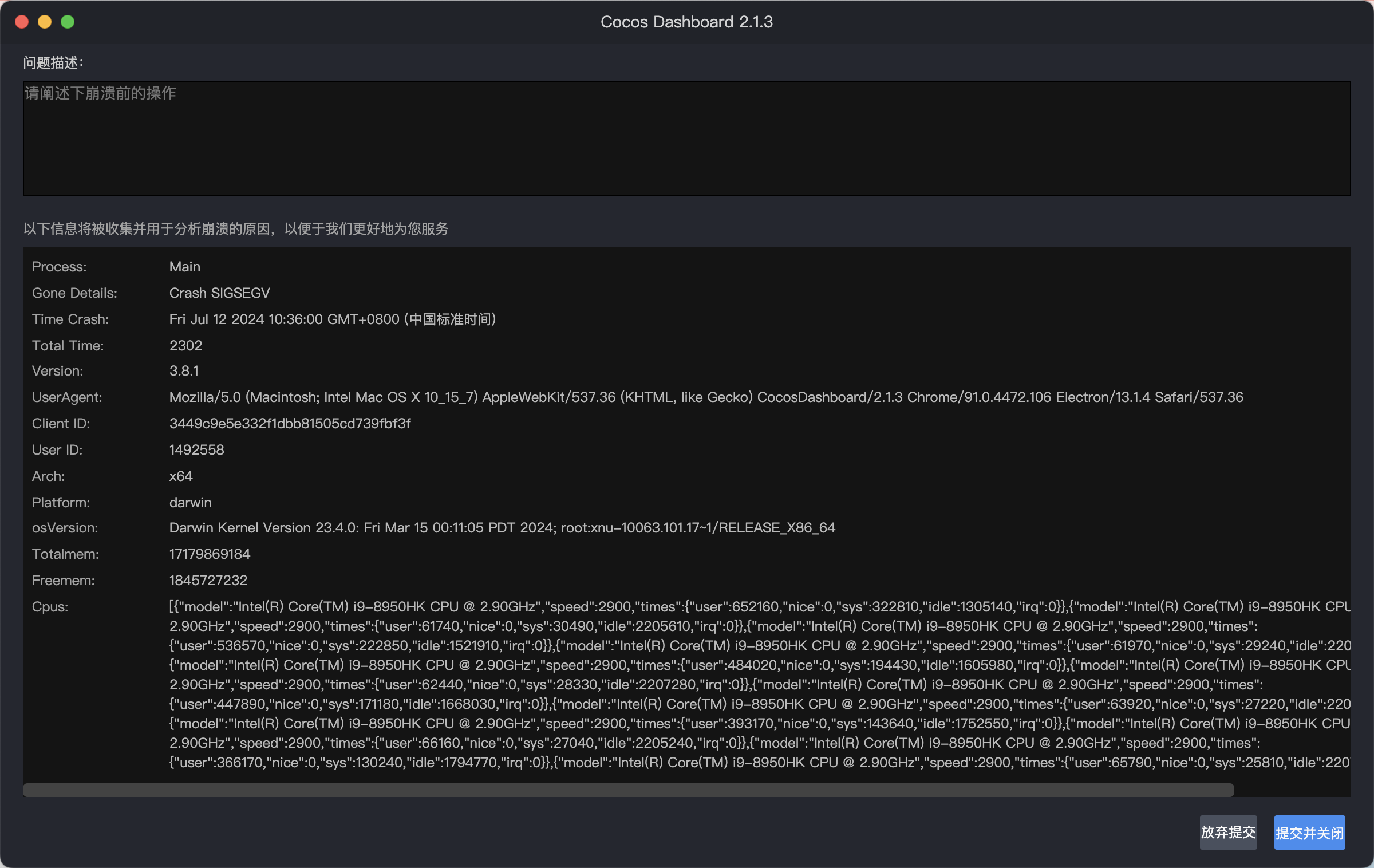1374x868 pixels.
Task: Click the Version value 3.8.1
Action: [x=184, y=371]
